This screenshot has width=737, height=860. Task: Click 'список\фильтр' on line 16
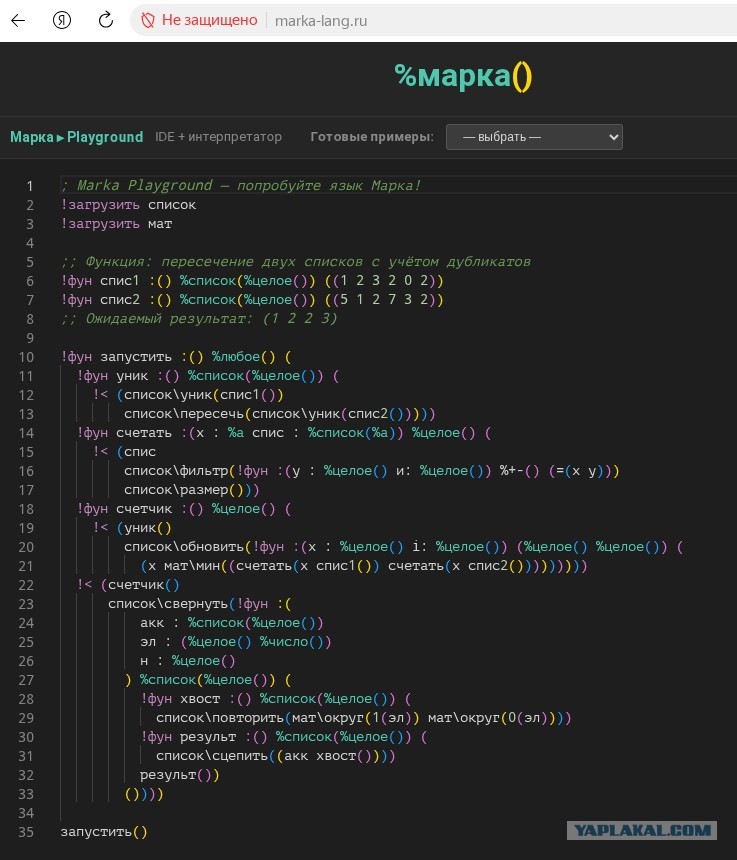click(x=176, y=471)
